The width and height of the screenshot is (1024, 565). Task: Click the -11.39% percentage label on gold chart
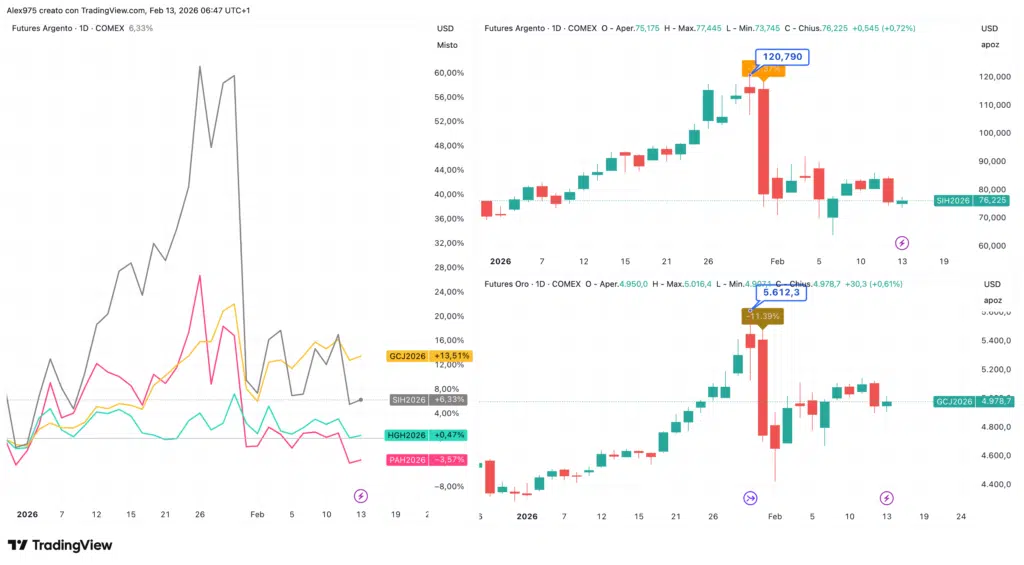762,315
